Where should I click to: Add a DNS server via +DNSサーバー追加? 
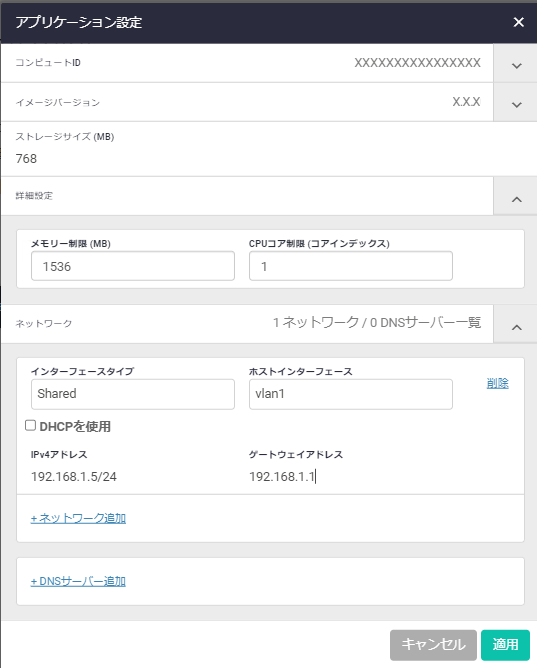pyautogui.click(x=78, y=581)
